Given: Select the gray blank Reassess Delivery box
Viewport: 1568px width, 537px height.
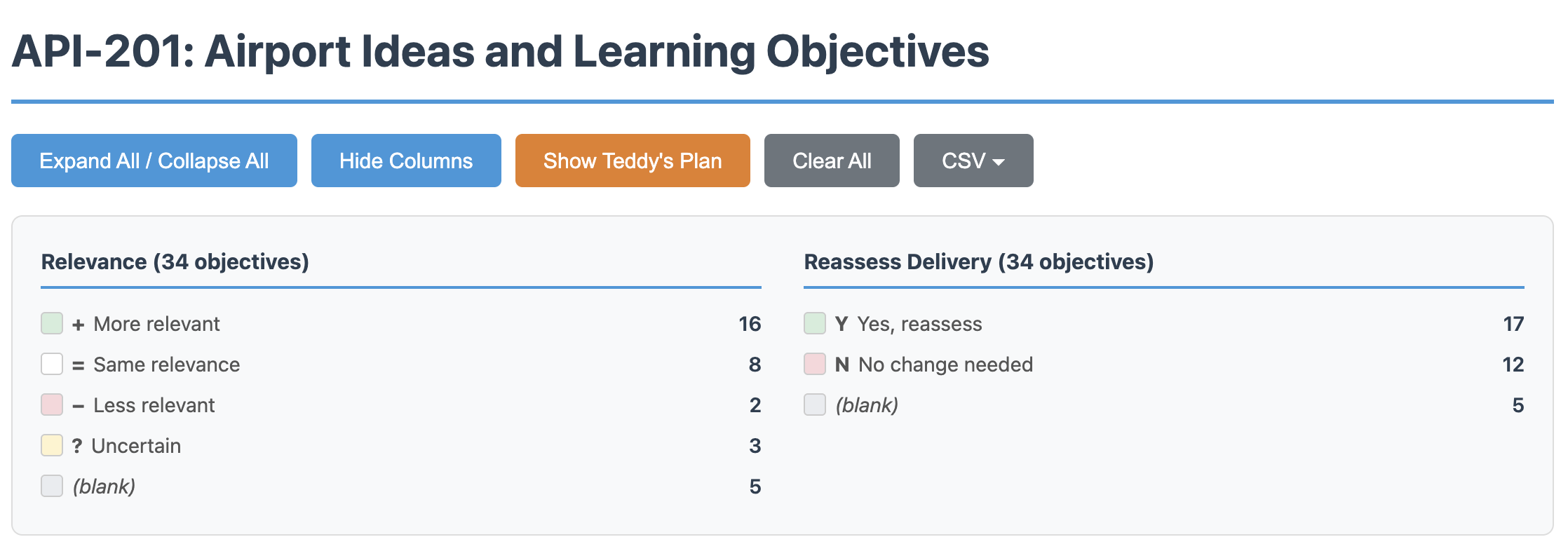Looking at the screenshot, I should point(815,405).
